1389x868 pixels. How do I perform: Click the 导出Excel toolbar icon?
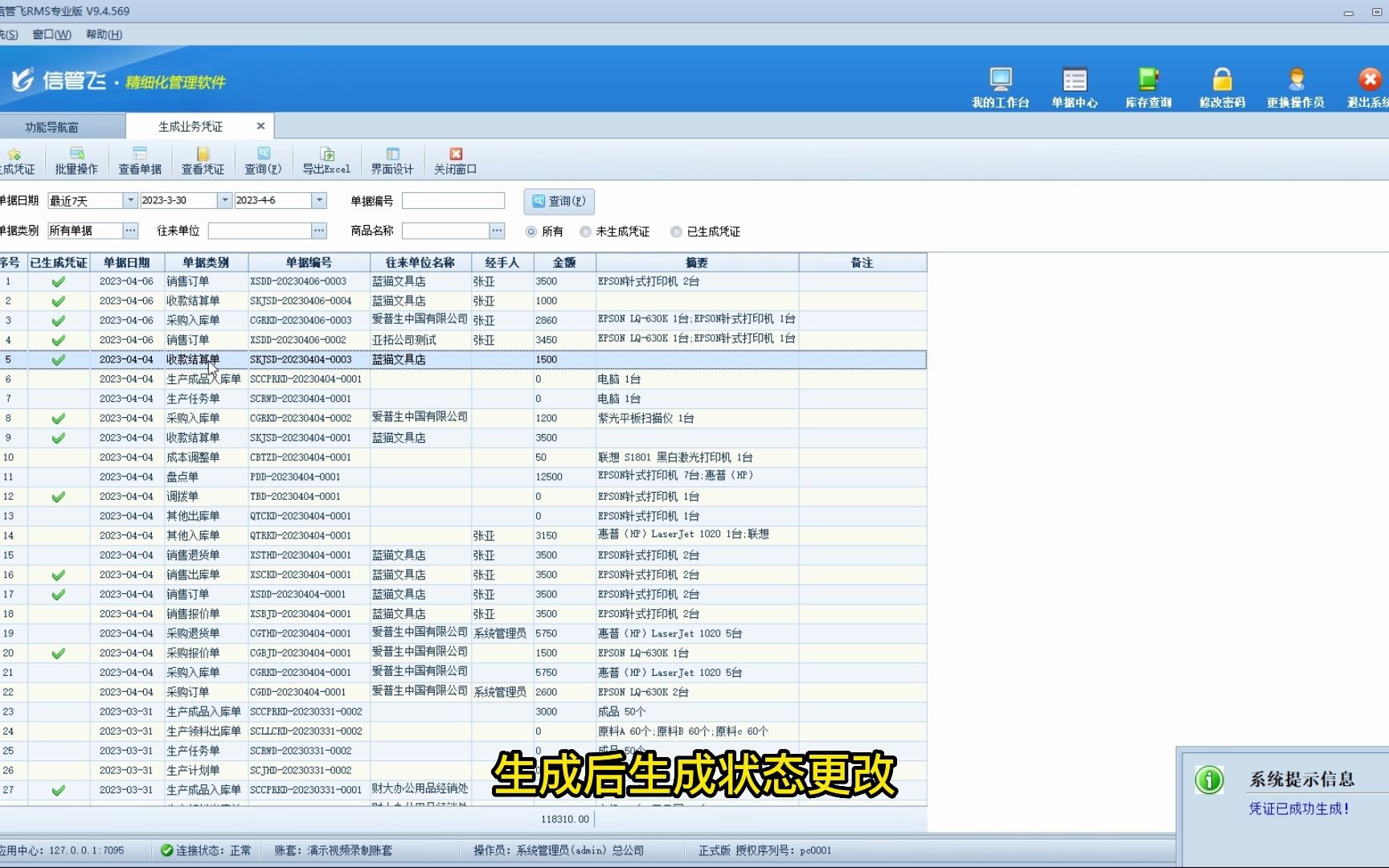[327, 160]
